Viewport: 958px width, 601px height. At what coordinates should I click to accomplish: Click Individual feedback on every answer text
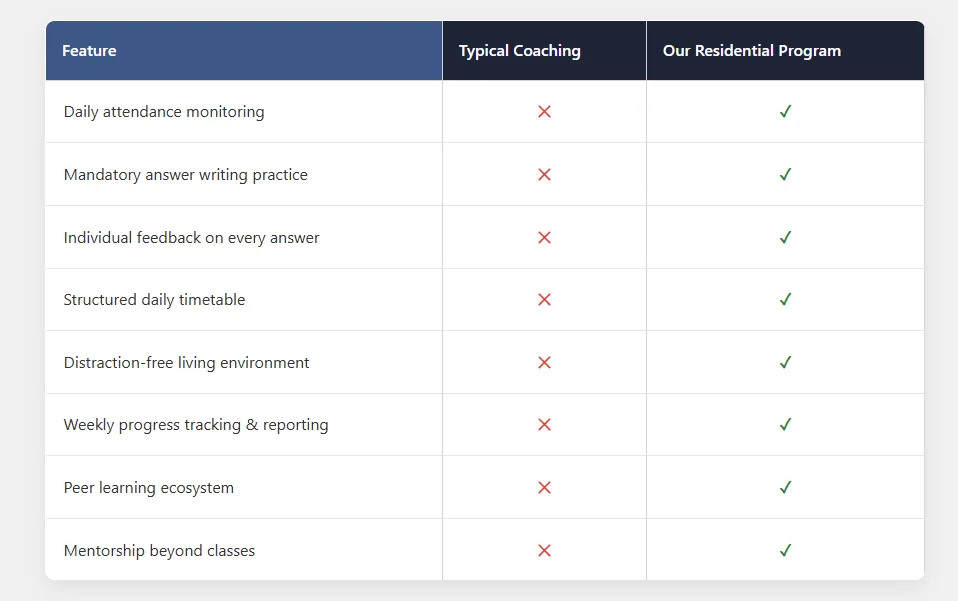(191, 238)
